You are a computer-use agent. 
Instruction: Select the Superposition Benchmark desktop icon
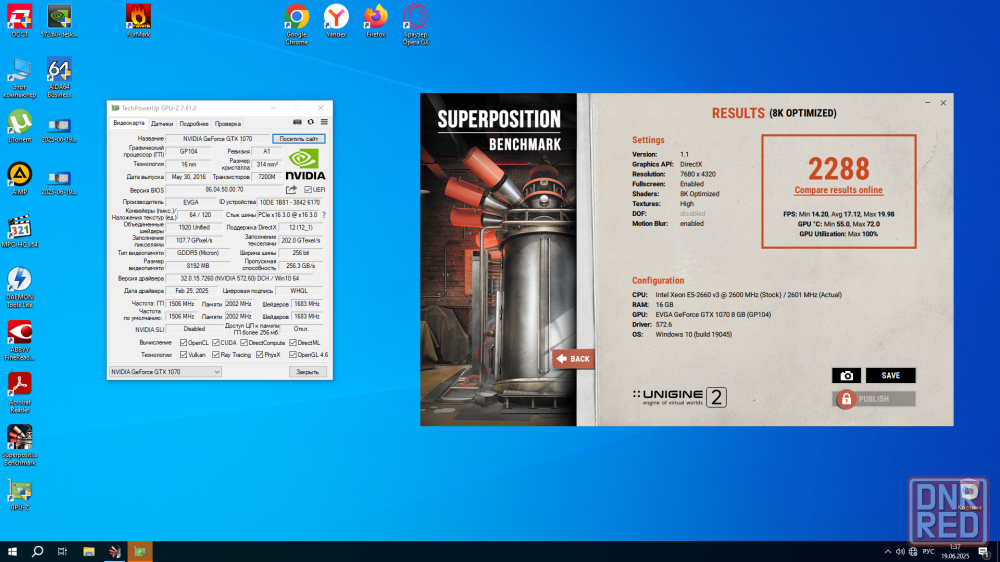point(20,445)
